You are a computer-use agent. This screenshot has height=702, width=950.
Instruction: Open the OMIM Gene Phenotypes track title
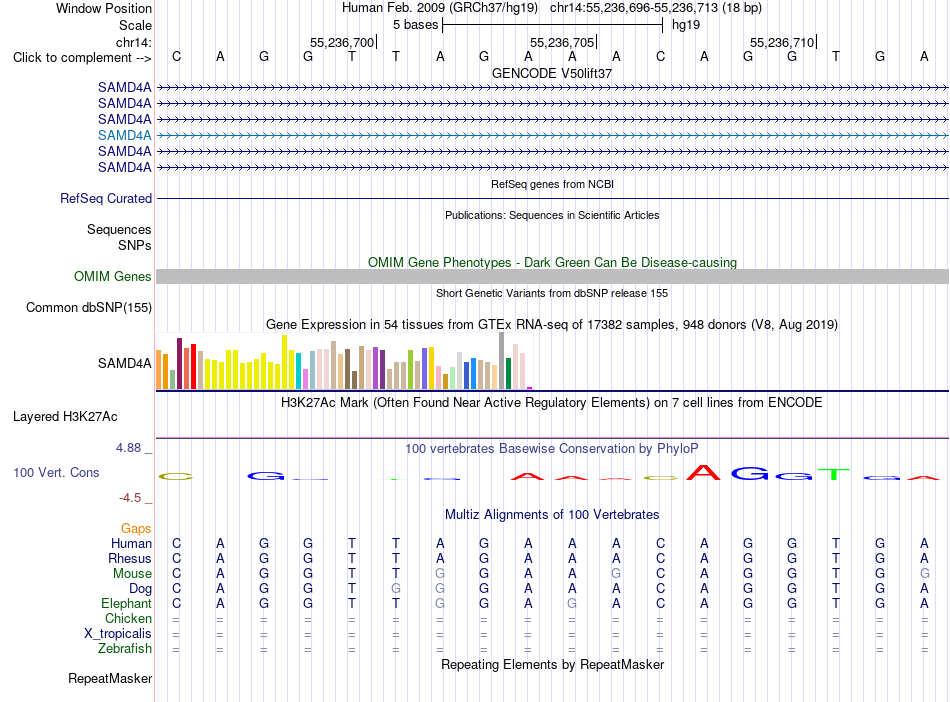(x=552, y=262)
